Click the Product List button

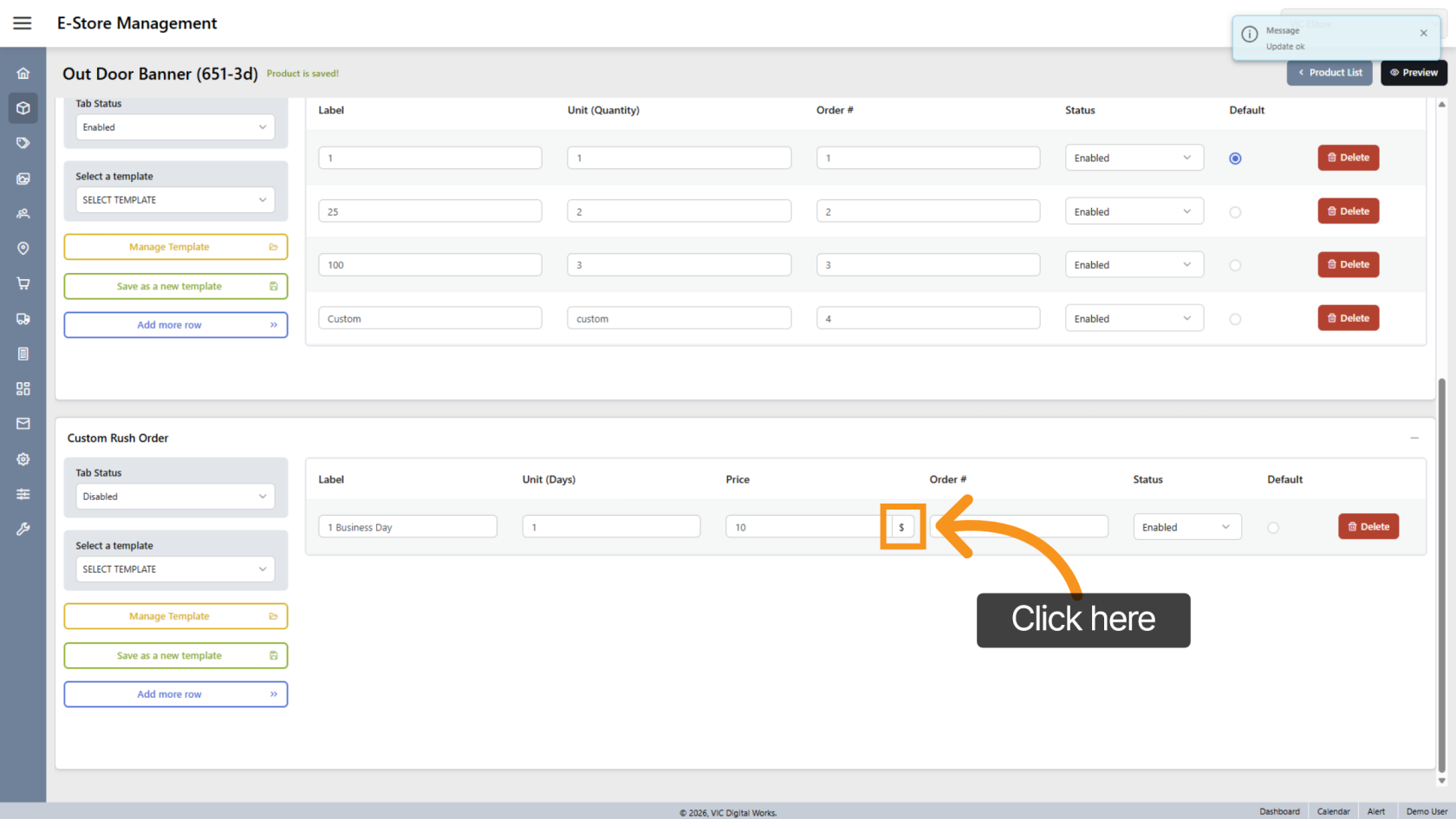click(x=1329, y=73)
